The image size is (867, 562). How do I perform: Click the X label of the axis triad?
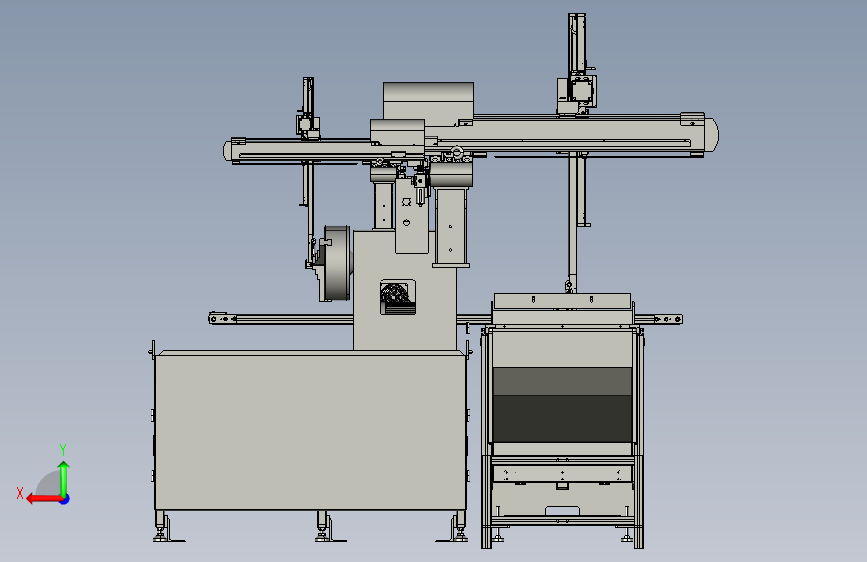pos(20,493)
